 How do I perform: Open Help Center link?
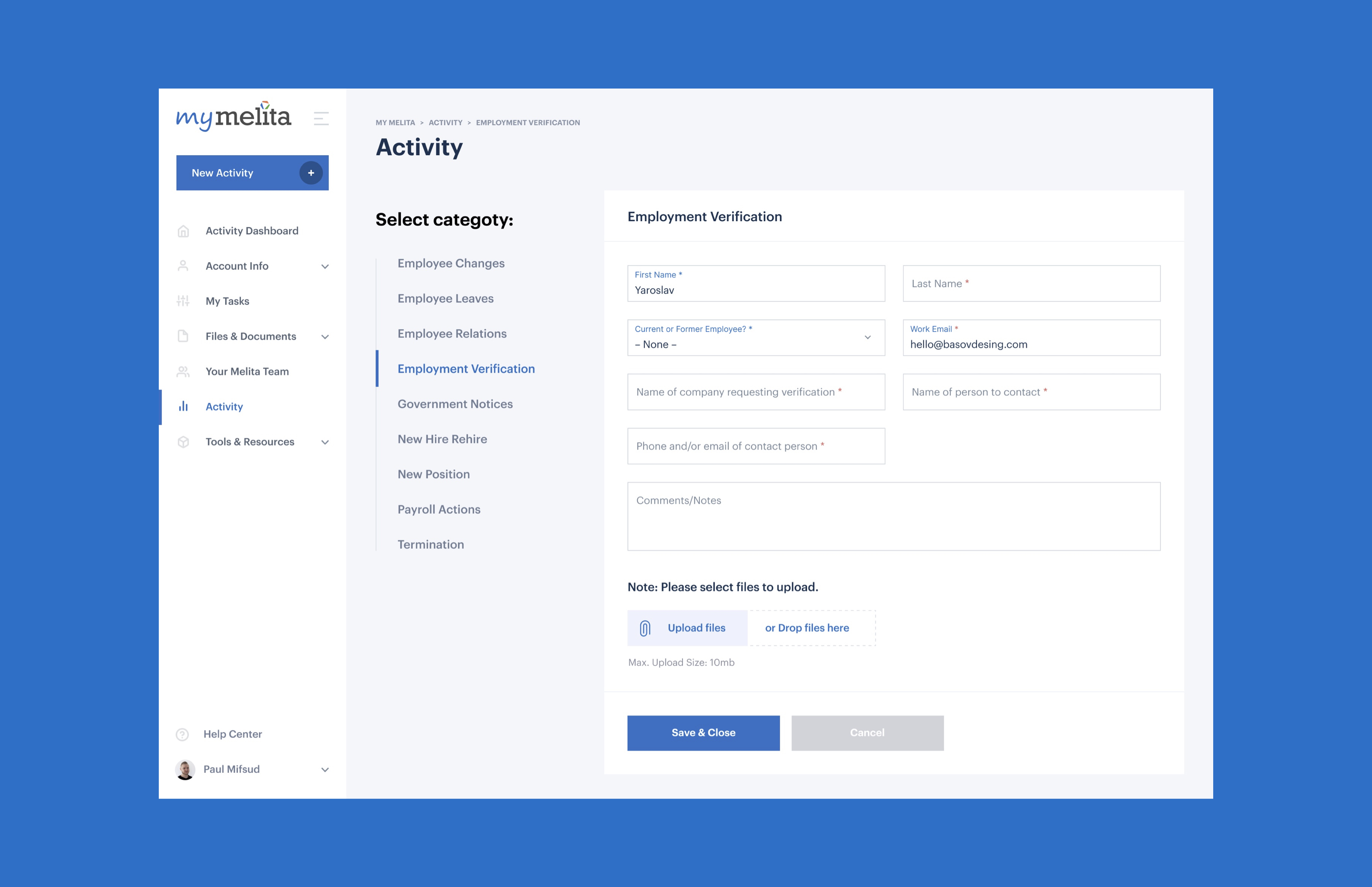(233, 735)
